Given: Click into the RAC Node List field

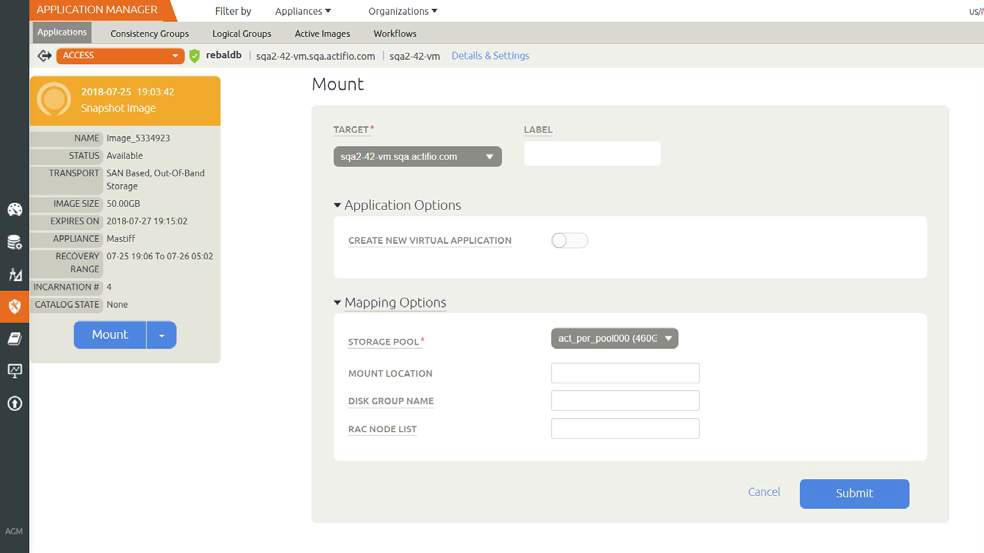Looking at the screenshot, I should tap(625, 429).
